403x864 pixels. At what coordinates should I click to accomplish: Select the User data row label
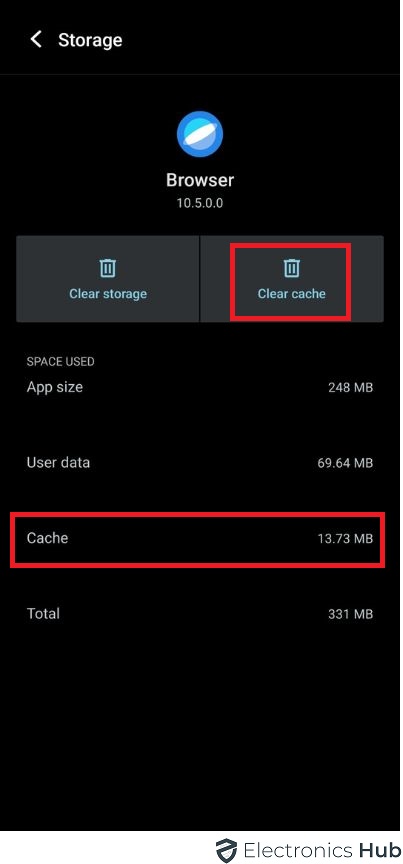tap(58, 462)
